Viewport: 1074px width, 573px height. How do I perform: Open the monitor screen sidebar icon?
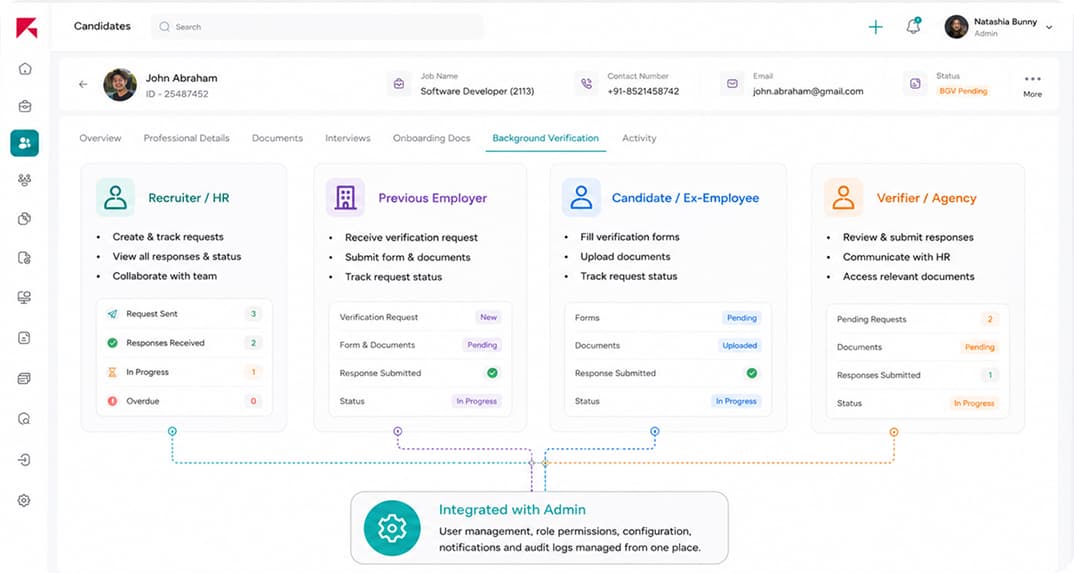click(x=25, y=298)
